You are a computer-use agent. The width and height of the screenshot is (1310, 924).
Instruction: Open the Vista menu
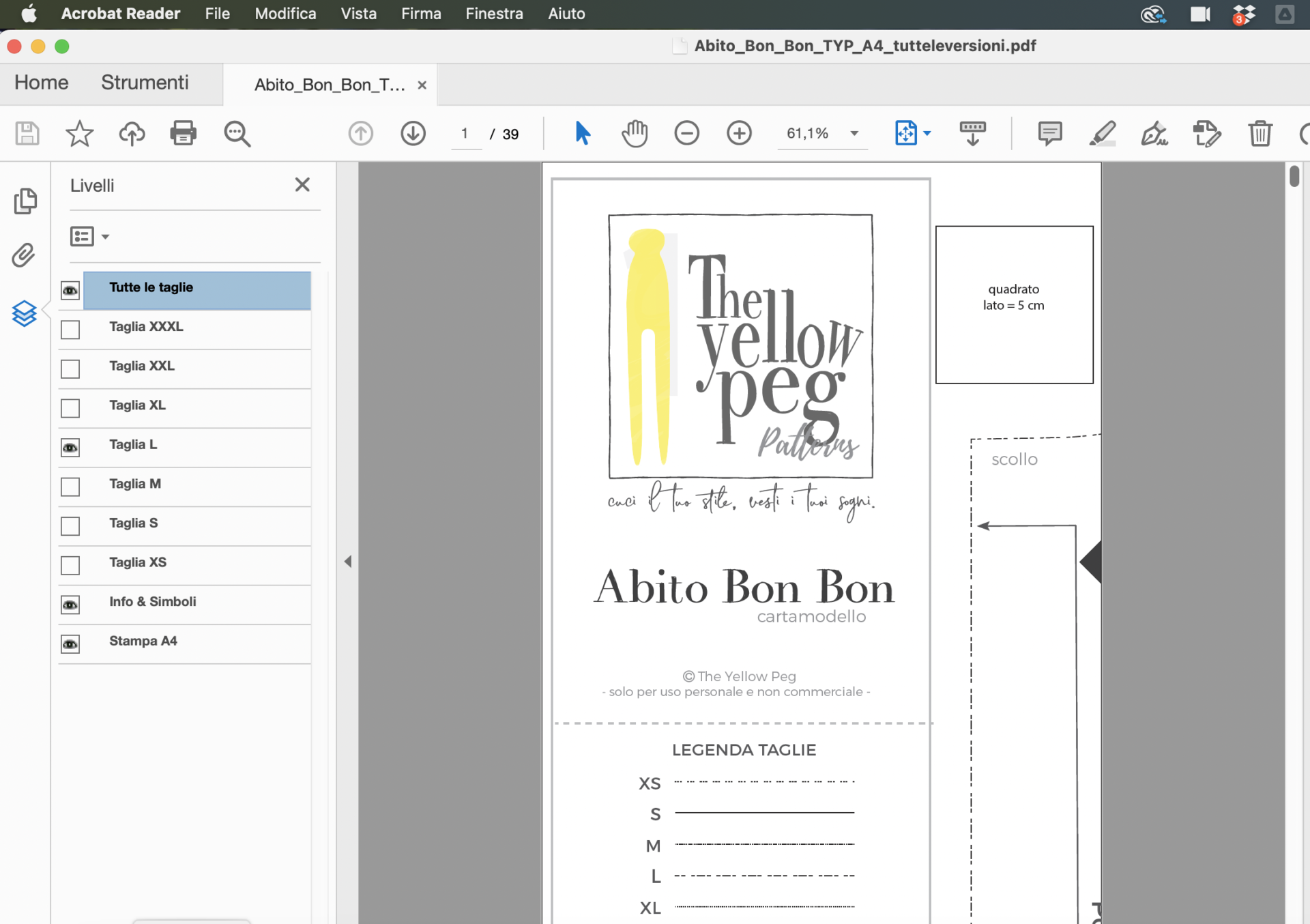(x=358, y=14)
